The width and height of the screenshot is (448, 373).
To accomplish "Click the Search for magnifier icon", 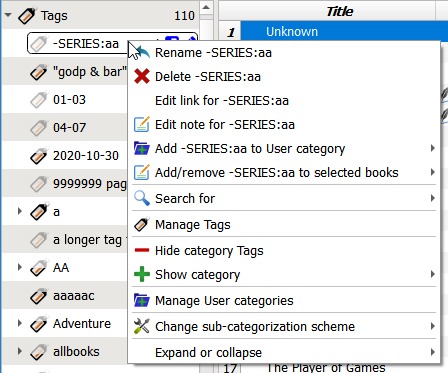I will (x=142, y=198).
